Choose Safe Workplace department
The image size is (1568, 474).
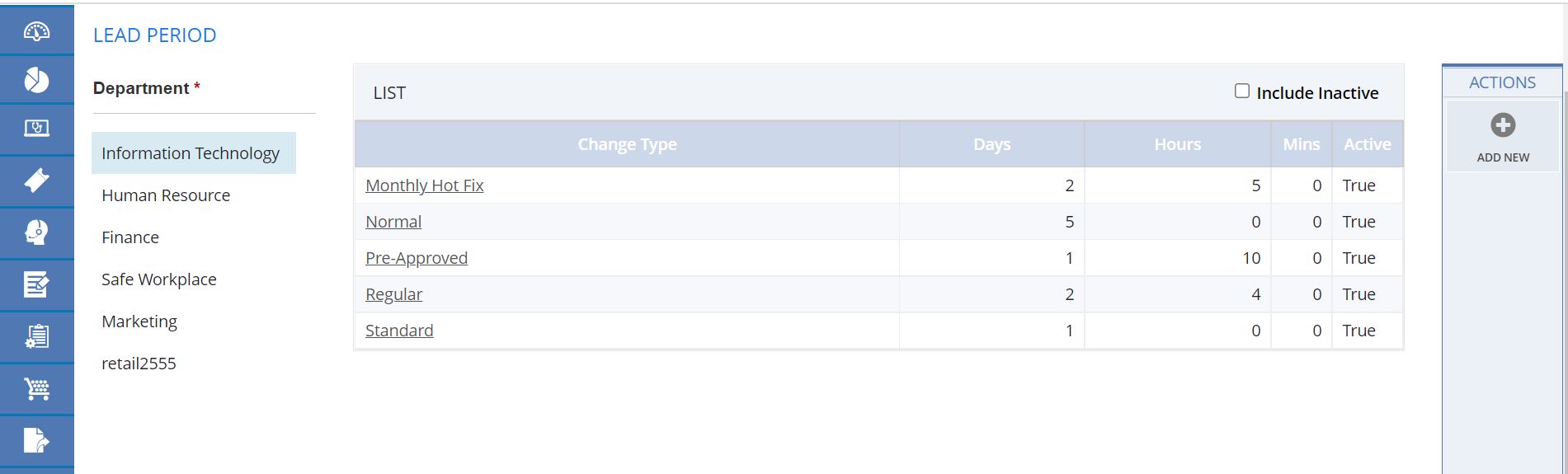coord(159,279)
